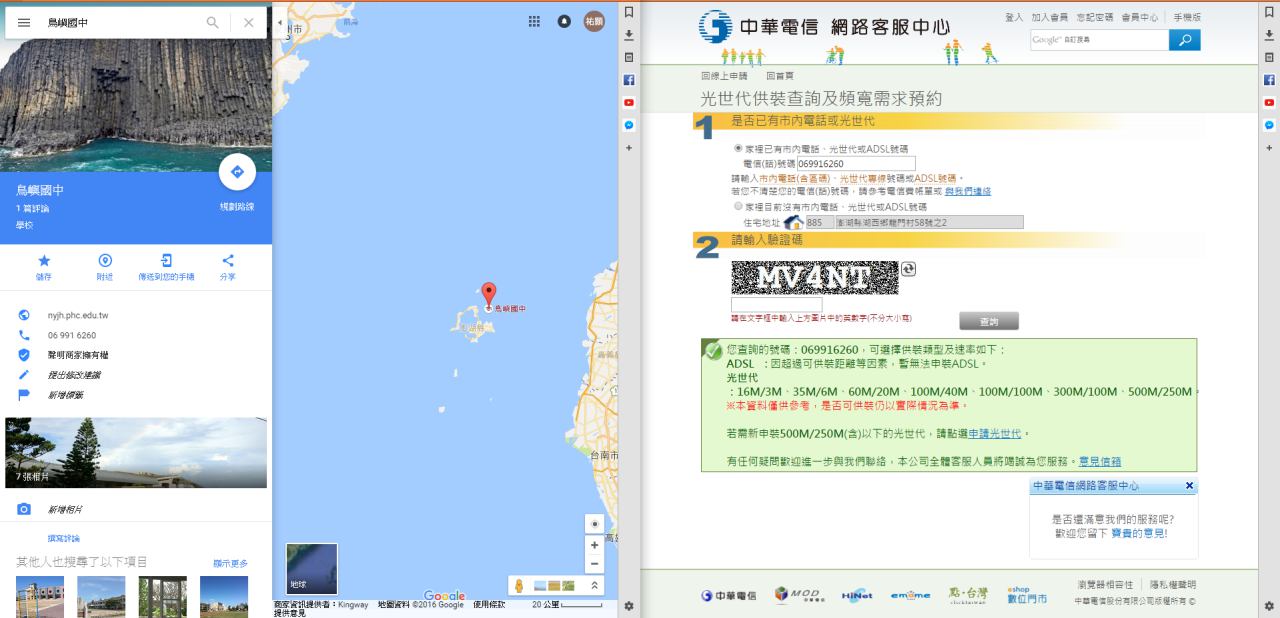Select the Pegman street view icon
The height and width of the screenshot is (618, 1280).
[519, 586]
